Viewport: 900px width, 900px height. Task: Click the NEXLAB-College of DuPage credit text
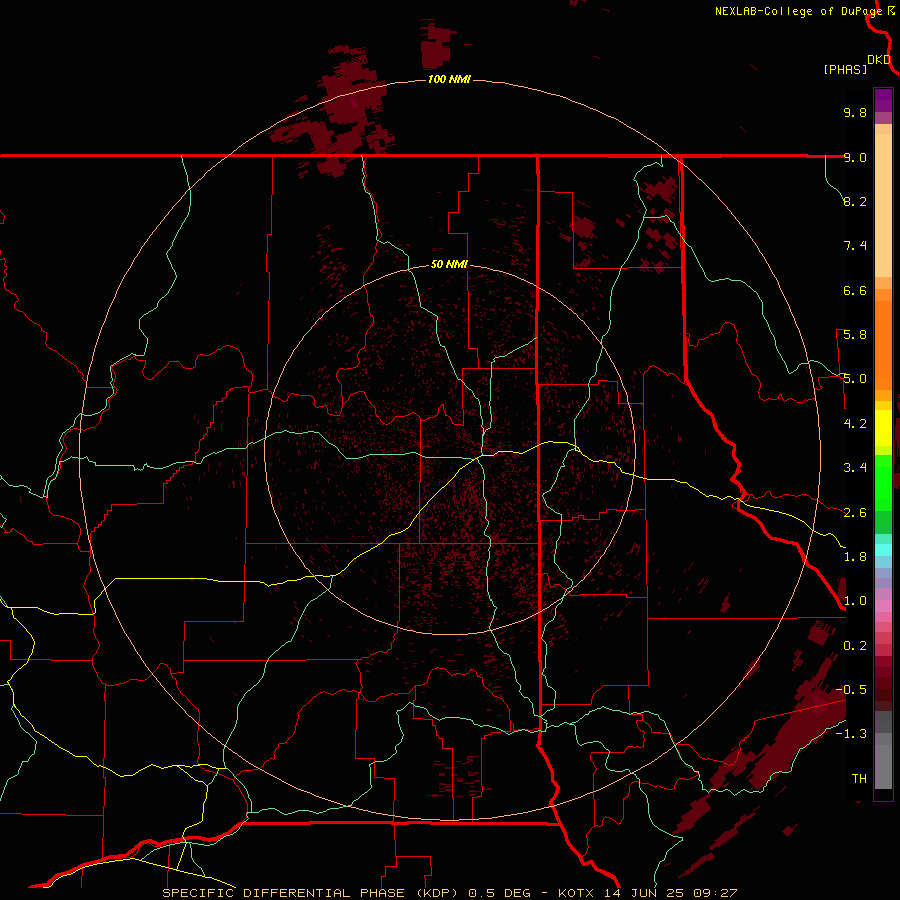(798, 11)
